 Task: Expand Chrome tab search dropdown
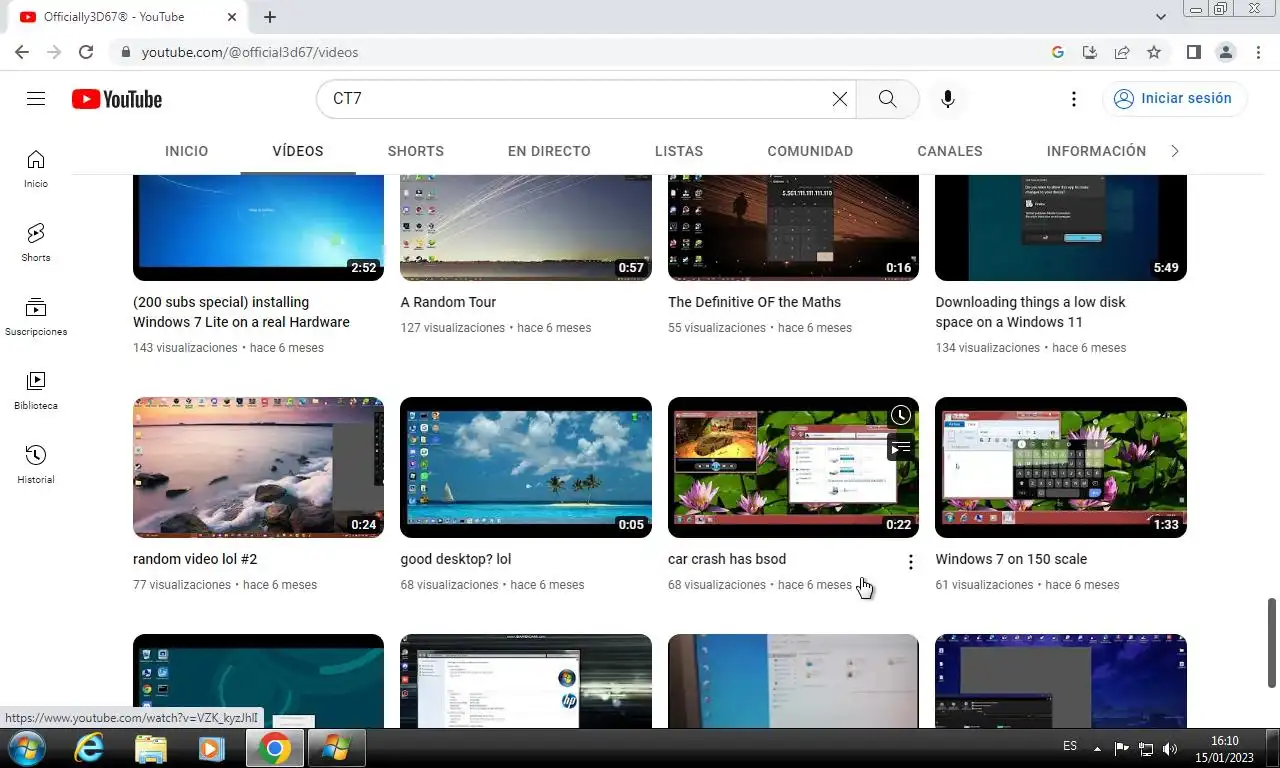(1161, 17)
